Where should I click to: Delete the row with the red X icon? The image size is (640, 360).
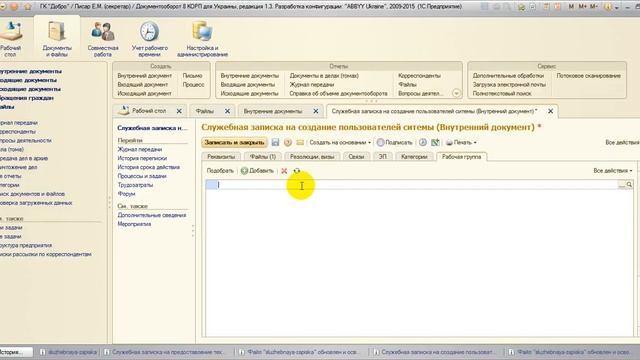point(284,171)
